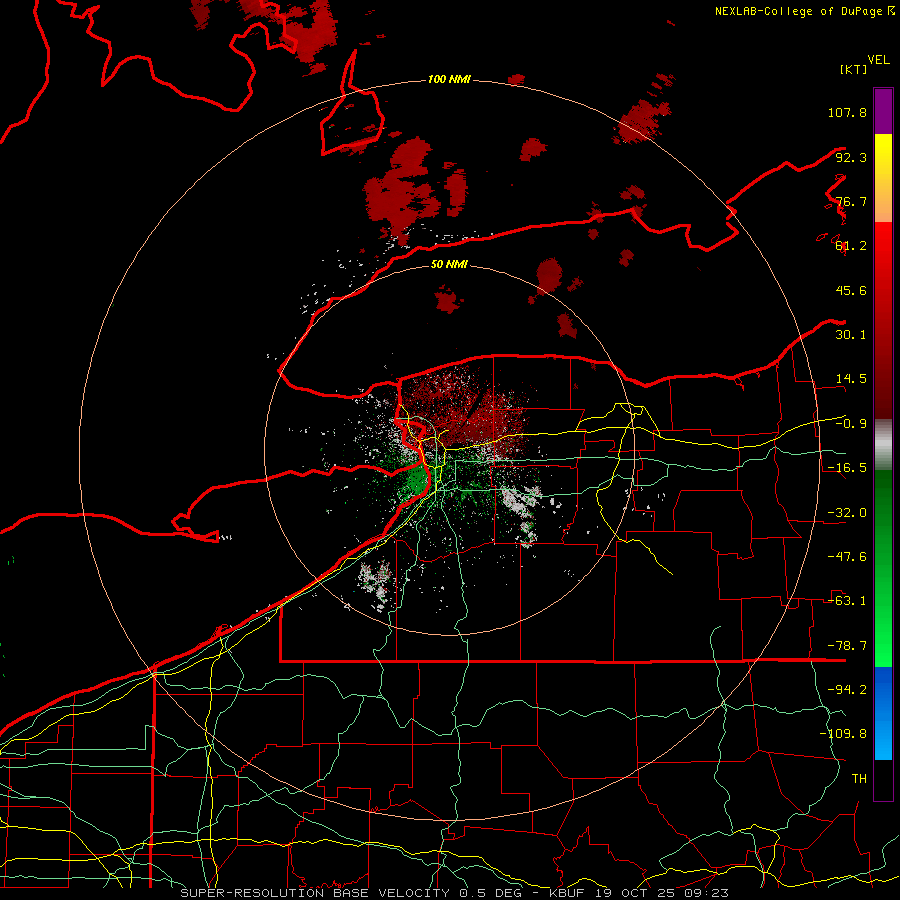Click the 0.5 DEG elevation text
Screen dimensions: 900x900
click(490, 893)
